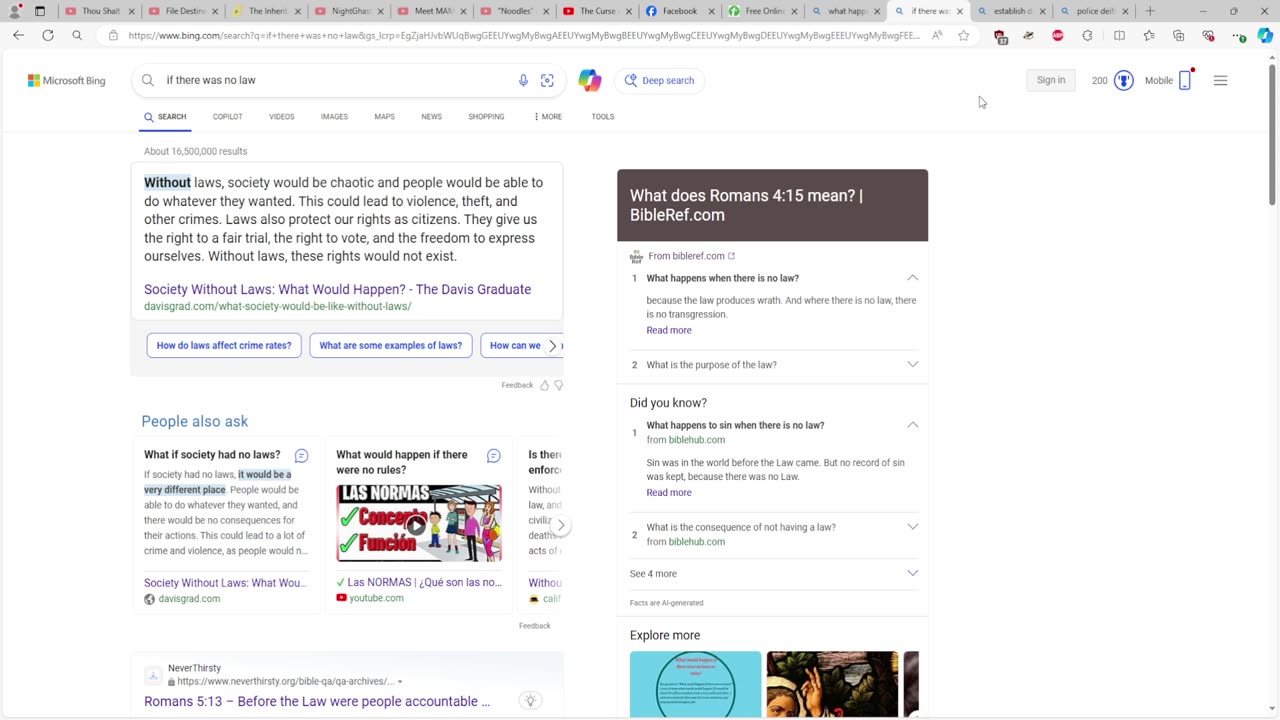Click the browser address bar URL

pos(523,35)
